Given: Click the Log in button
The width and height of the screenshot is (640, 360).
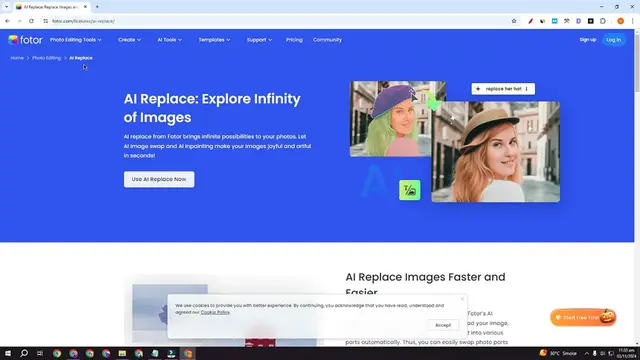Looking at the screenshot, I should pos(613,40).
